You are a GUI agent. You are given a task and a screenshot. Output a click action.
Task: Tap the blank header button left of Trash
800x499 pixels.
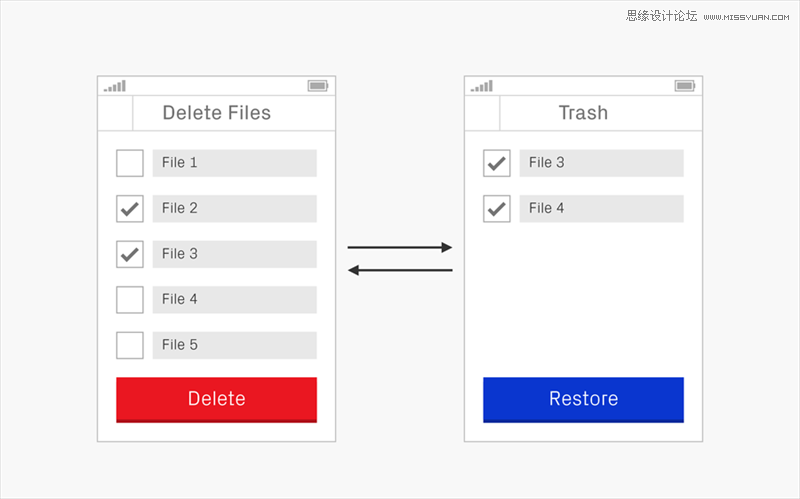pyautogui.click(x=482, y=113)
